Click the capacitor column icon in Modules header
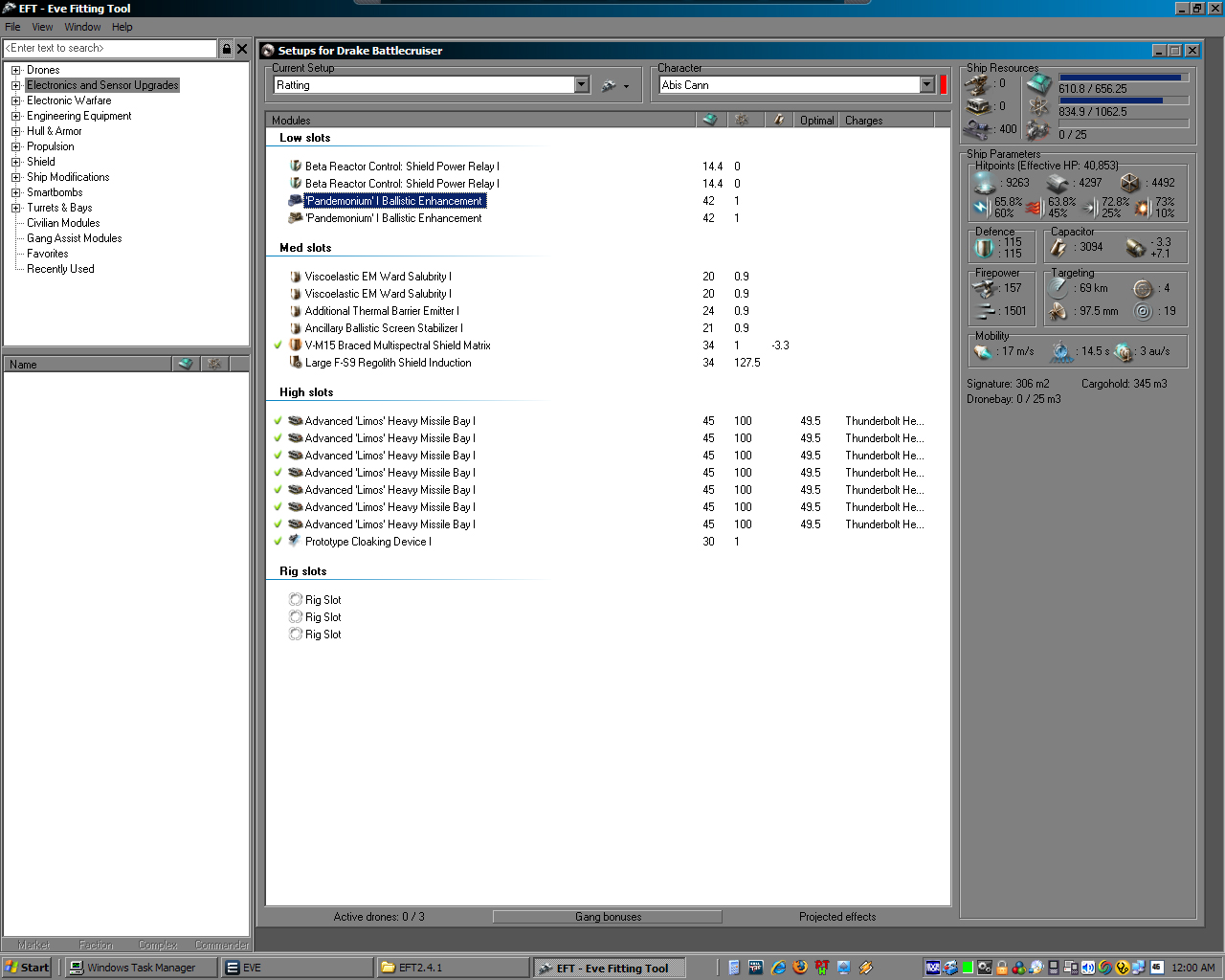The width and height of the screenshot is (1225, 980). point(779,120)
